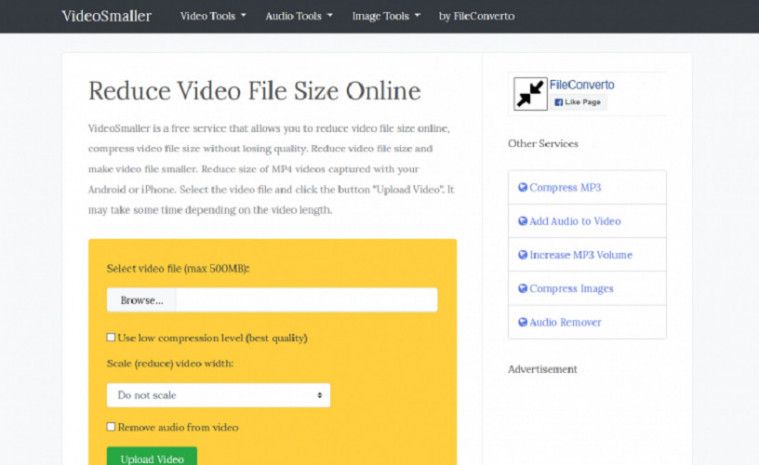Screen dimensions: 759x465
Task: Open the Add Audio to Video link
Action: coord(575,221)
